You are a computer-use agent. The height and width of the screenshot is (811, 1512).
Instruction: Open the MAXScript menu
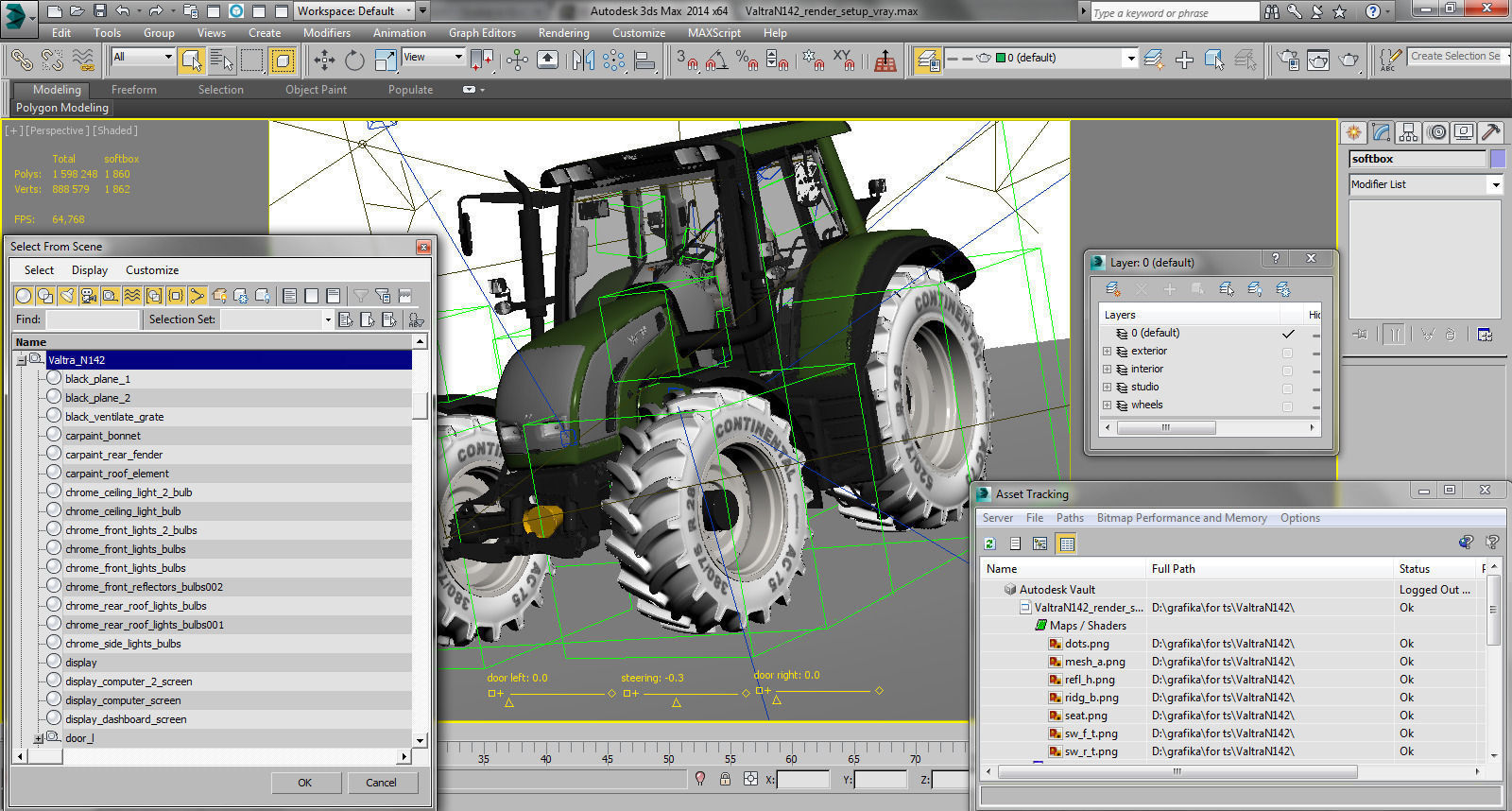[713, 32]
